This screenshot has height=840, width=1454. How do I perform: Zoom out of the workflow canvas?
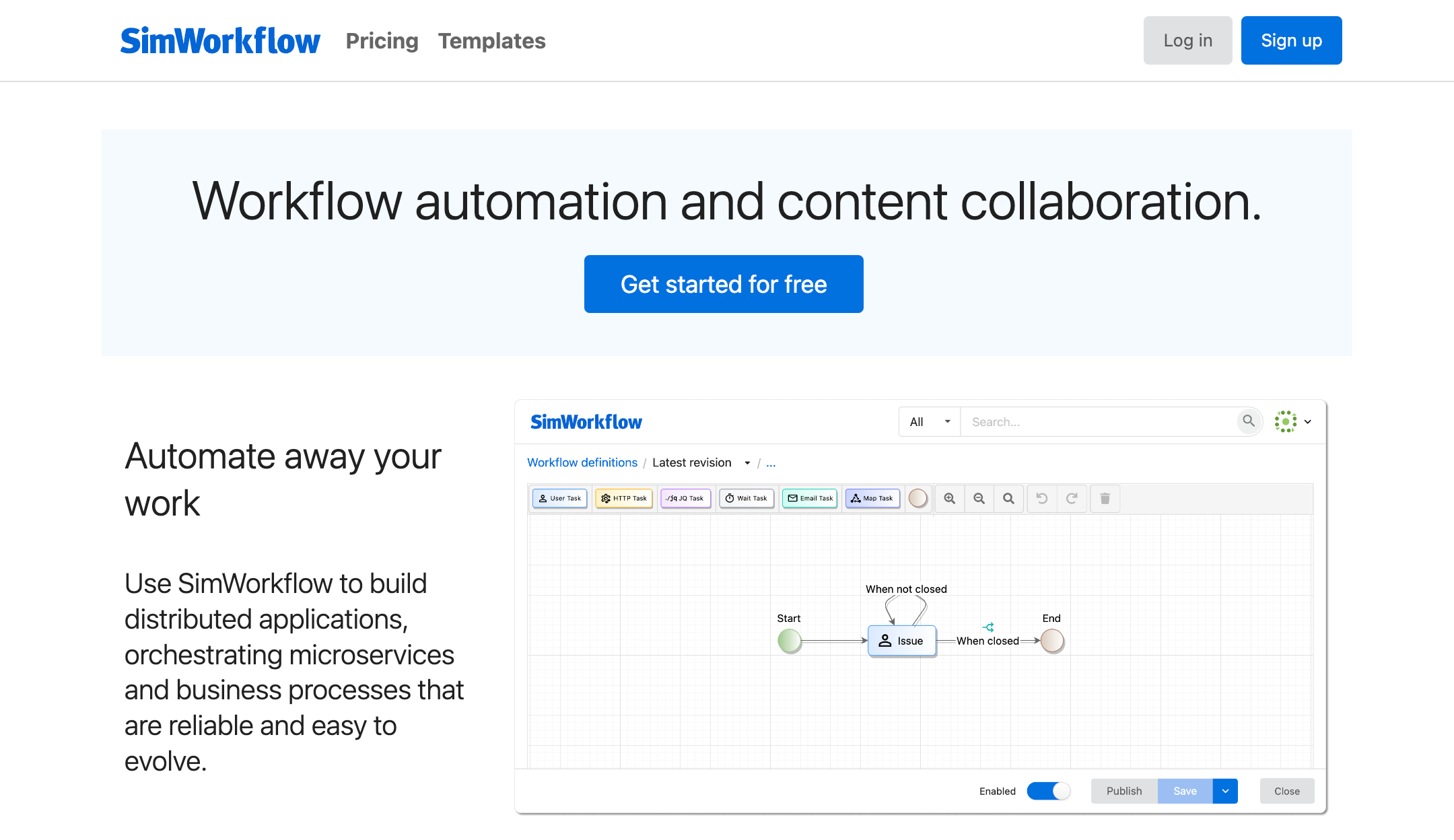(x=979, y=499)
